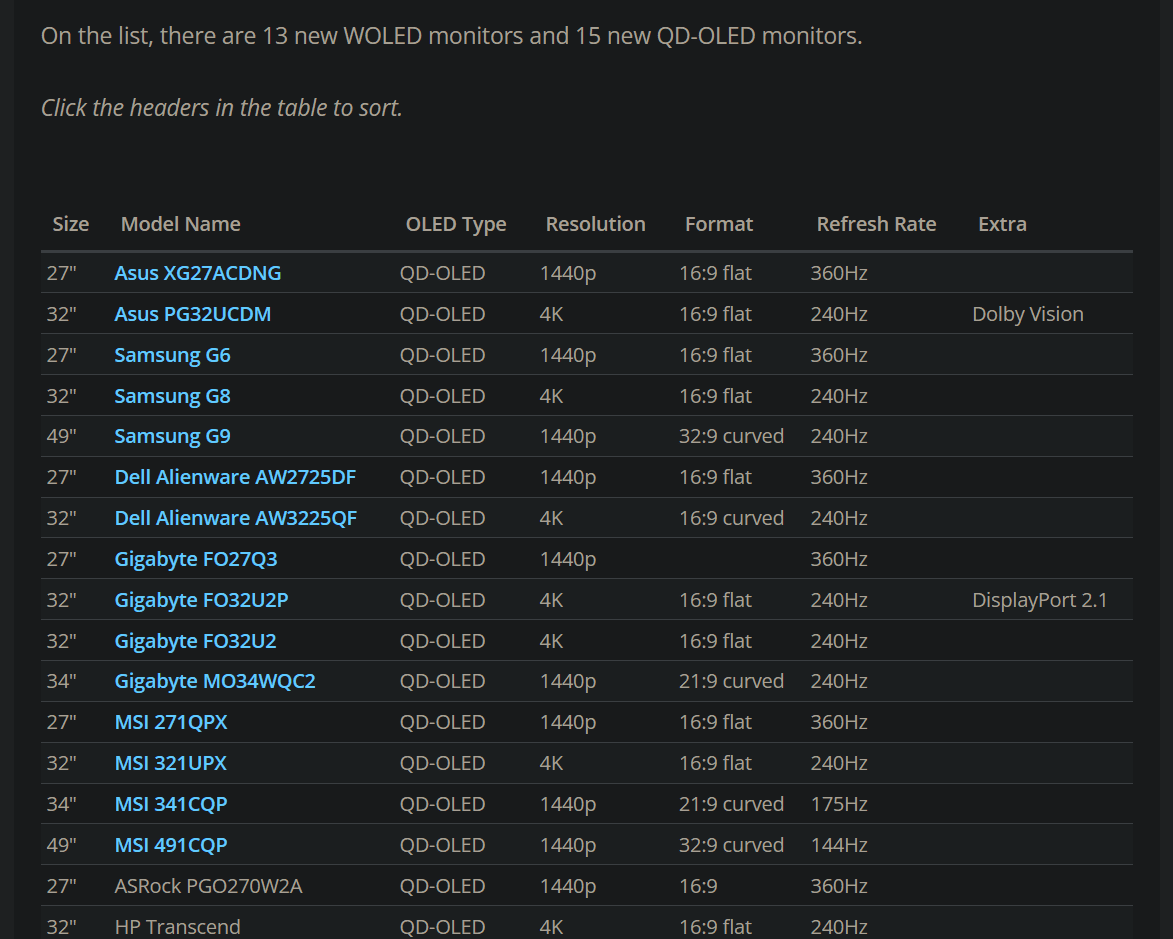Open the Samsung G9 link
The width and height of the screenshot is (1173, 939).
click(x=172, y=436)
